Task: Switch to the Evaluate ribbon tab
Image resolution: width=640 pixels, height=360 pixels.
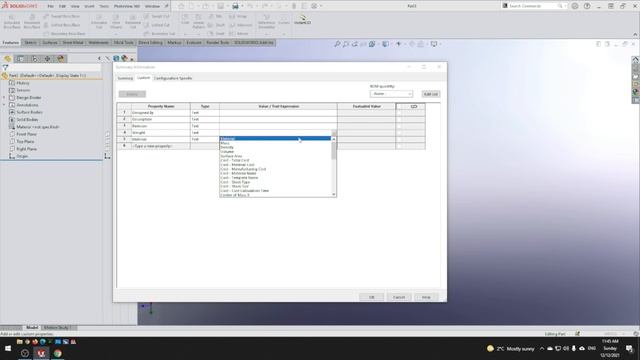Action: (x=193, y=42)
